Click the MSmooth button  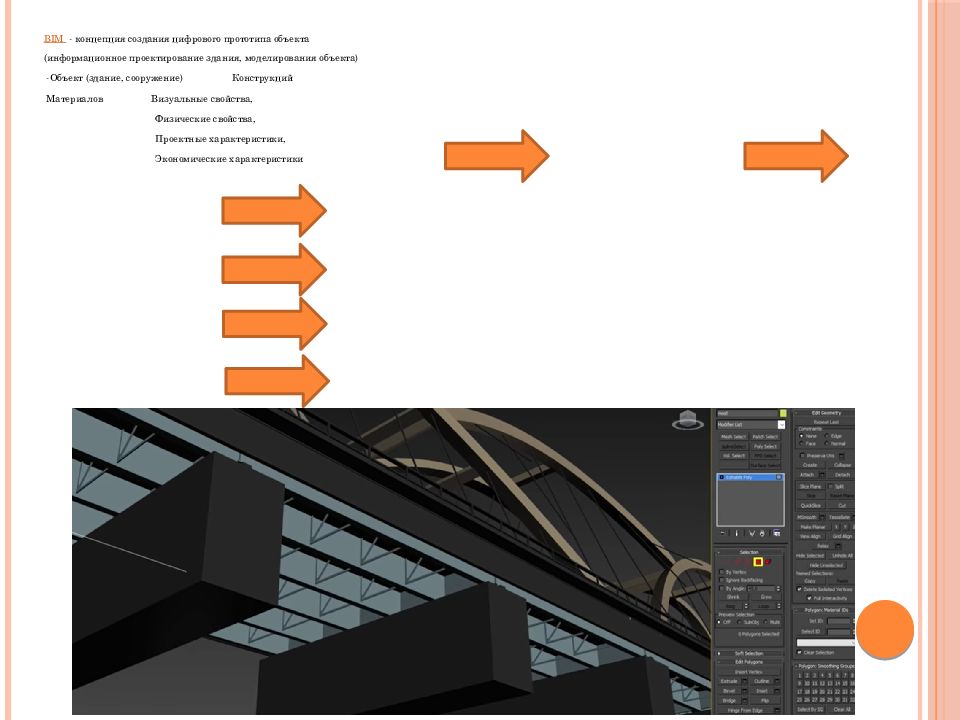pyautogui.click(x=807, y=517)
